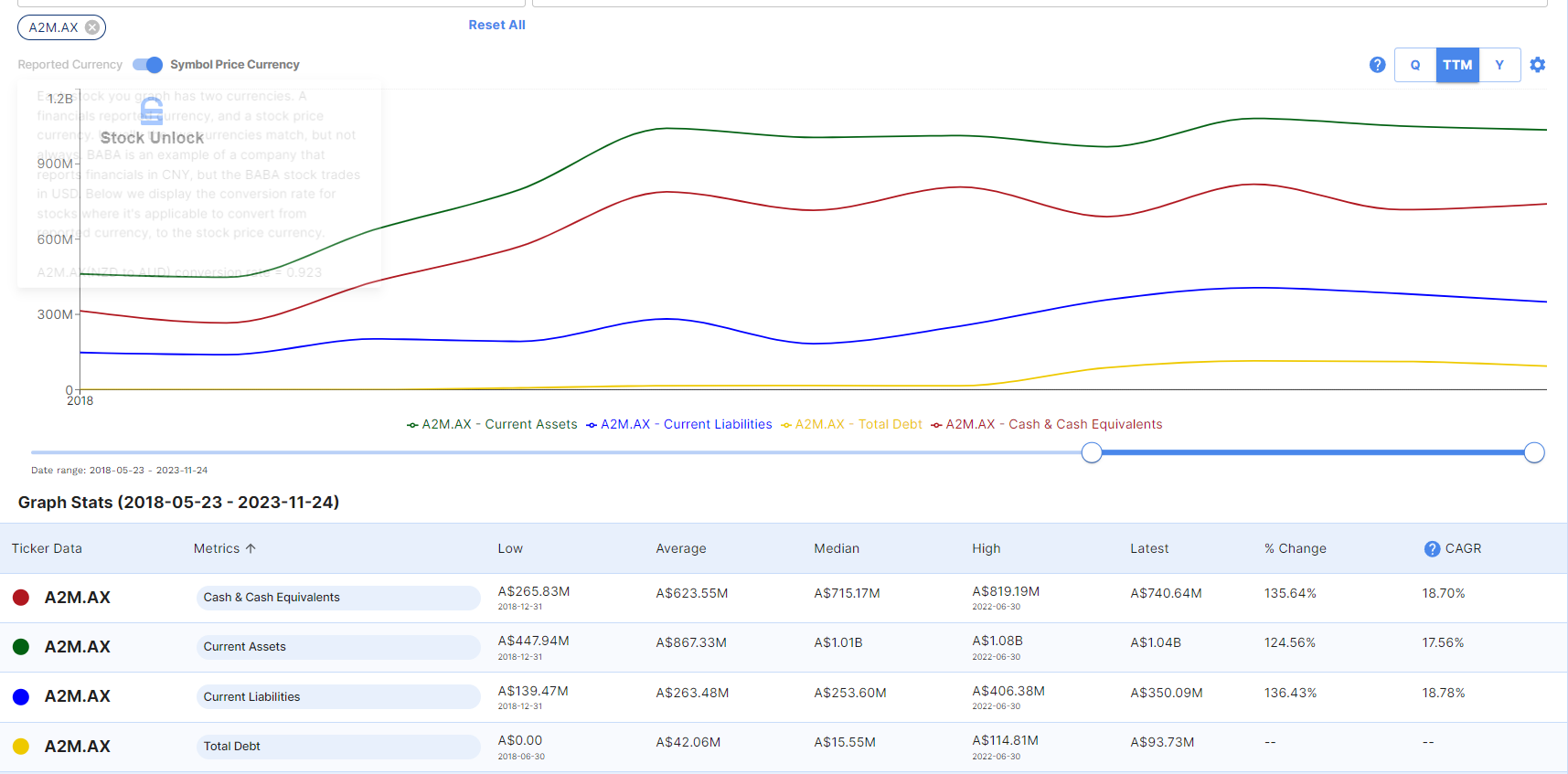Click the Graph Stats heading
The height and width of the screenshot is (774, 1568).
tap(178, 503)
